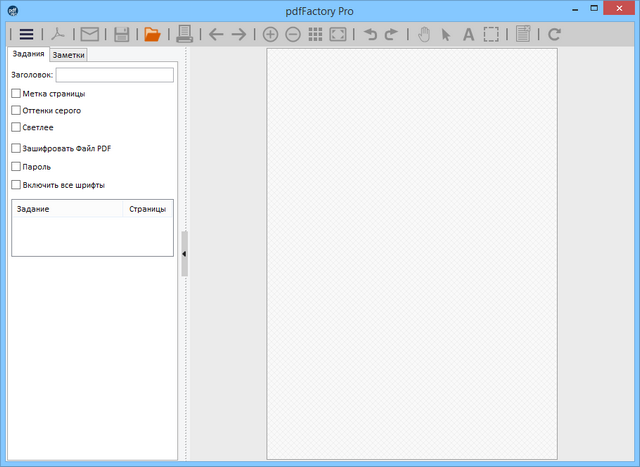Click the redo arrow icon
This screenshot has width=640, height=467.
click(x=391, y=34)
